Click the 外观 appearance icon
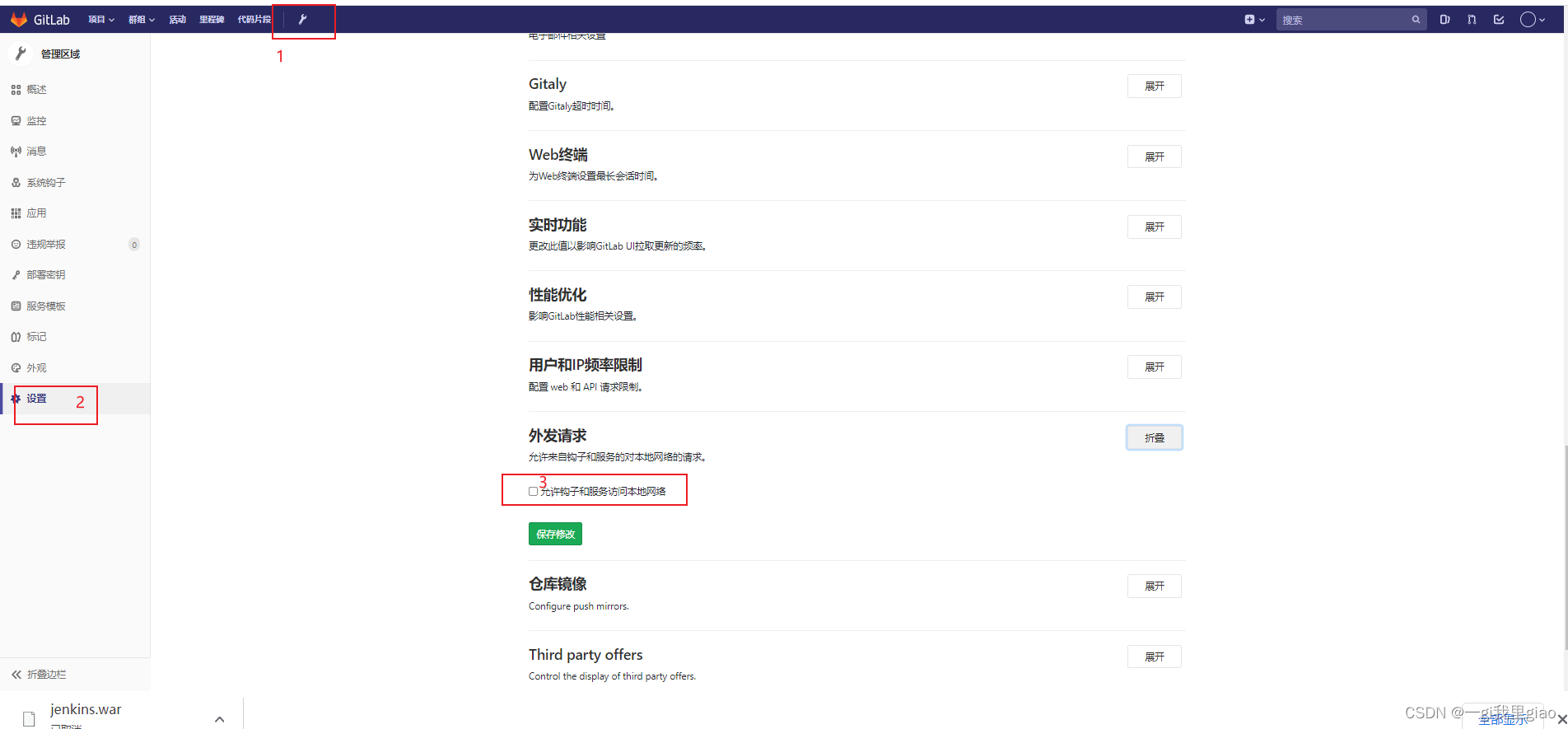1568x729 pixels. pyautogui.click(x=16, y=368)
